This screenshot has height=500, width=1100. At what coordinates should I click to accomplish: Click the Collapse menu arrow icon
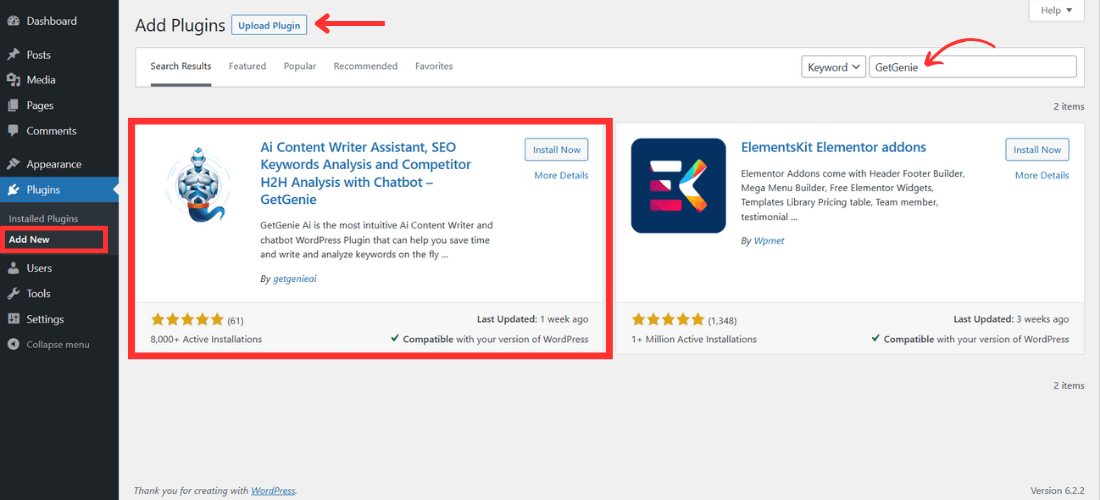click(x=13, y=344)
